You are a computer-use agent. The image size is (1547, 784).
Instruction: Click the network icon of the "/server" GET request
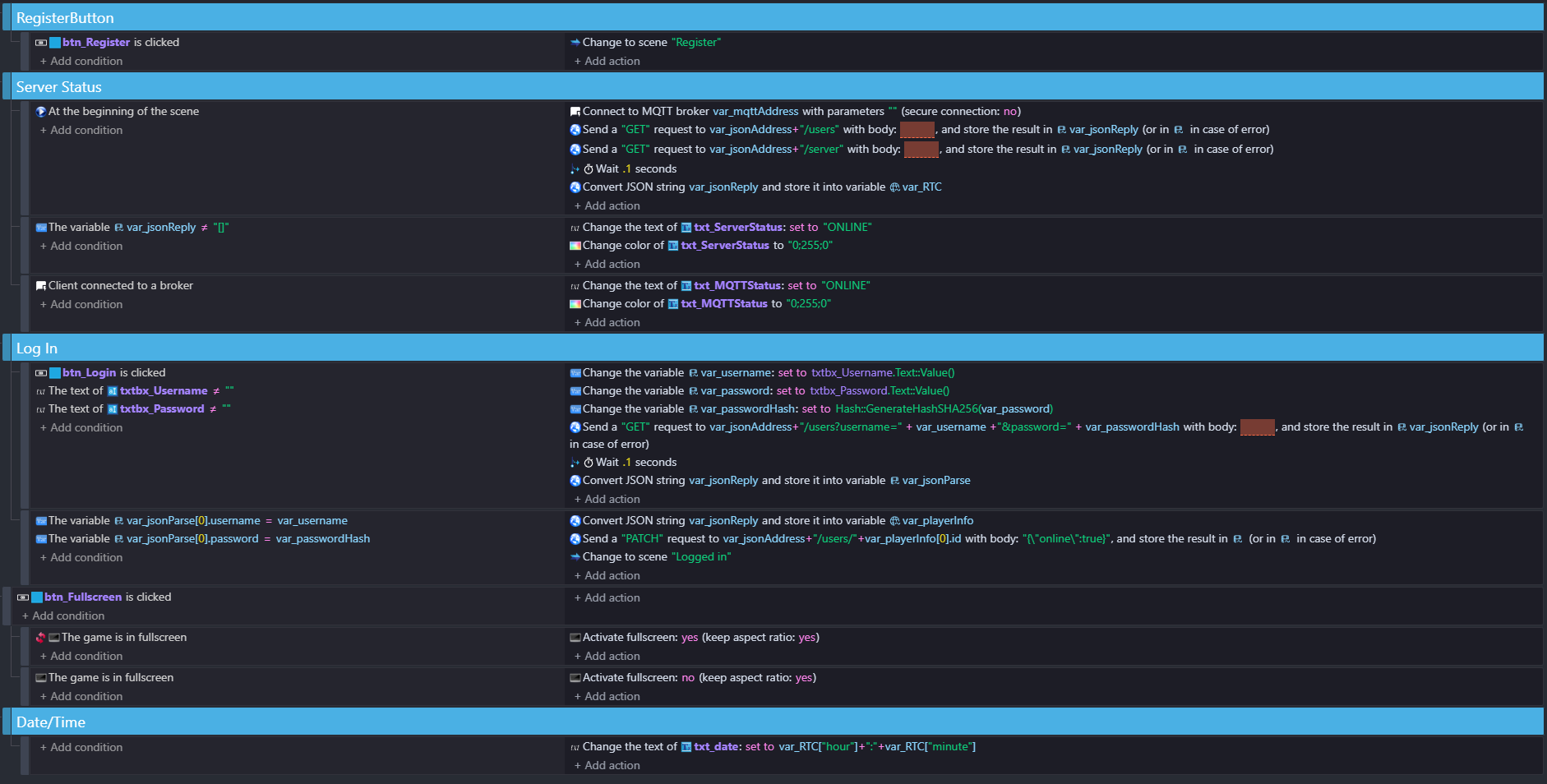[575, 150]
